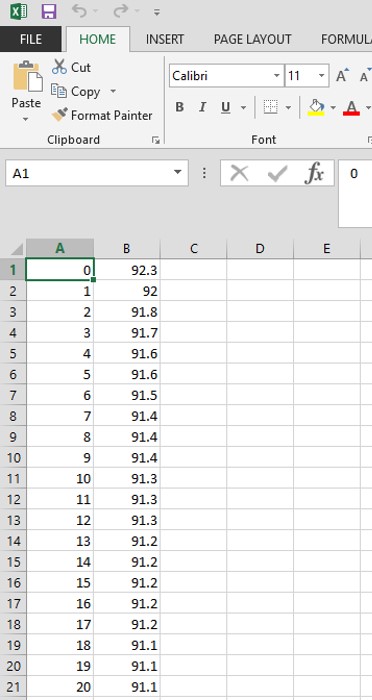Apply red font color
The image size is (372, 700).
tap(351, 107)
